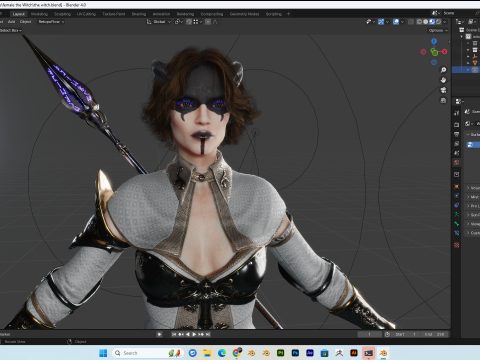Open Microsoft Edge from the taskbar
This screenshot has width=480, height=360.
tap(222, 353)
